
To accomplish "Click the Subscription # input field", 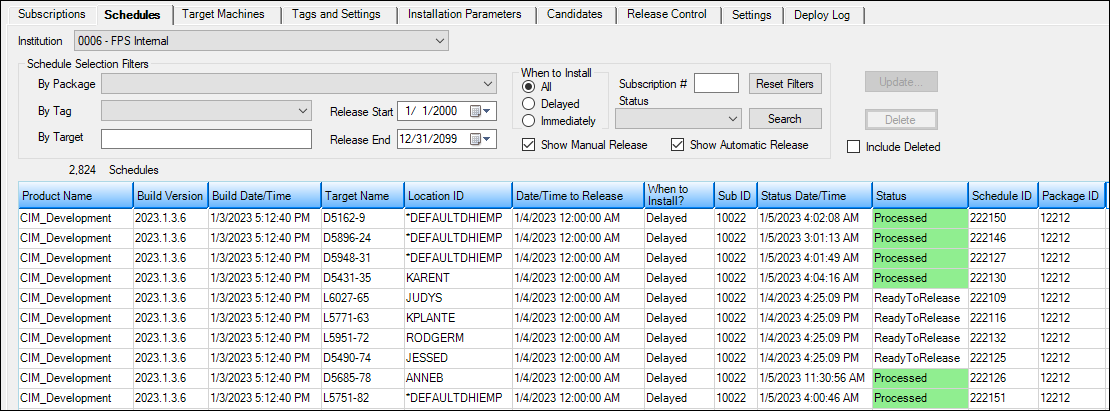I will (716, 83).
